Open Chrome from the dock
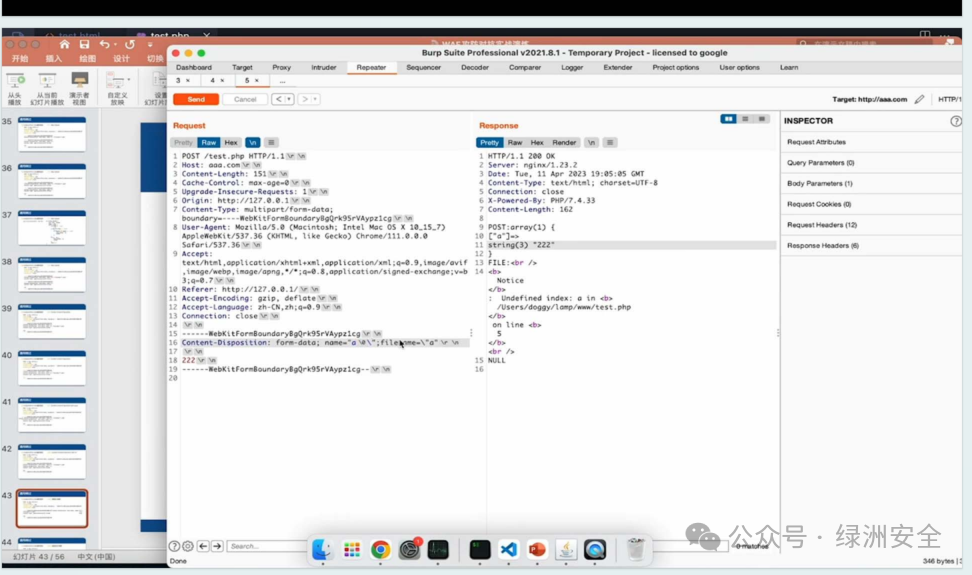Screen dimensions: 972x575 click(x=381, y=550)
